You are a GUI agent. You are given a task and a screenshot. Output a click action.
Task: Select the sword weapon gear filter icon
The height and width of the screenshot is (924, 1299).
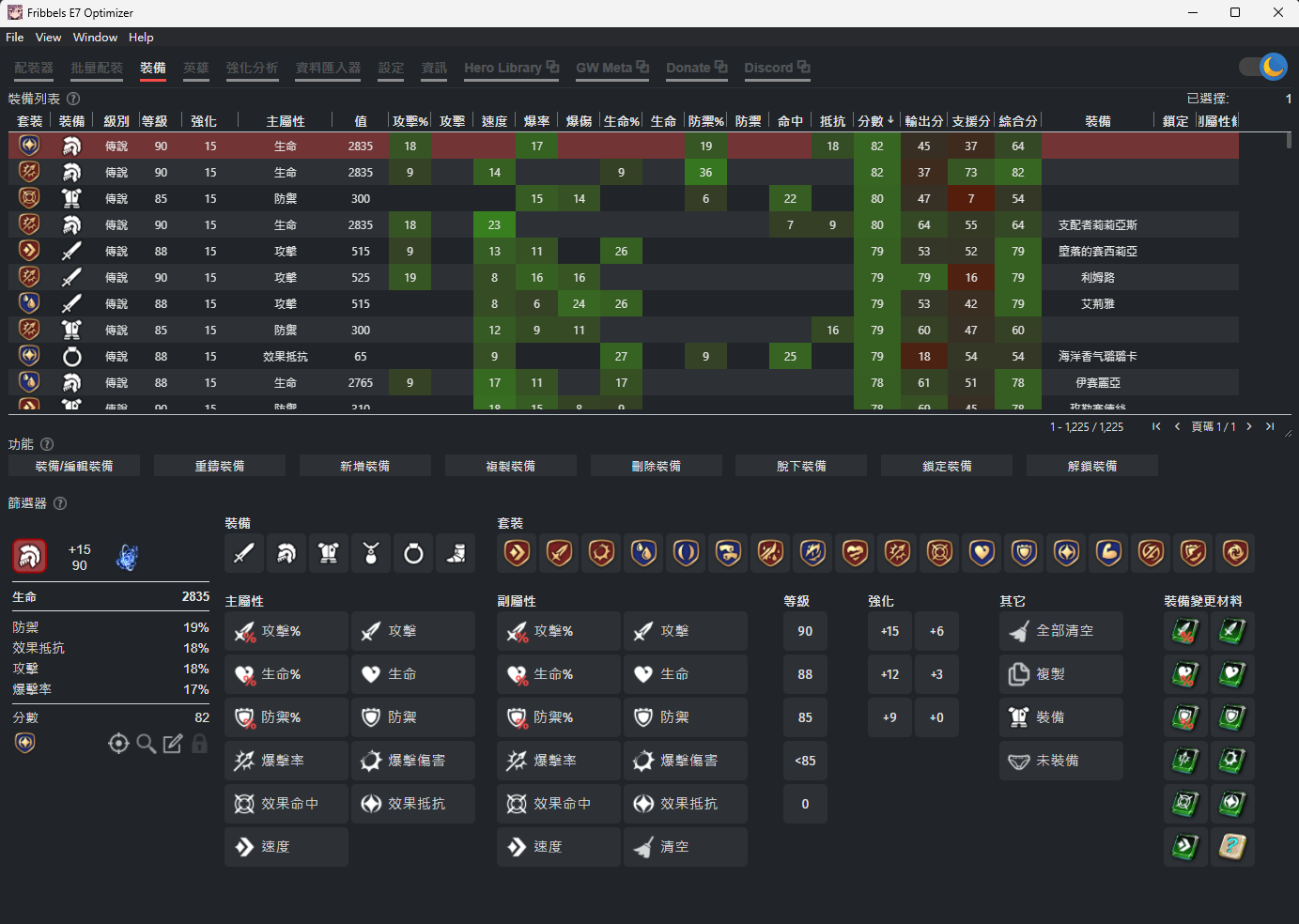[x=244, y=554]
